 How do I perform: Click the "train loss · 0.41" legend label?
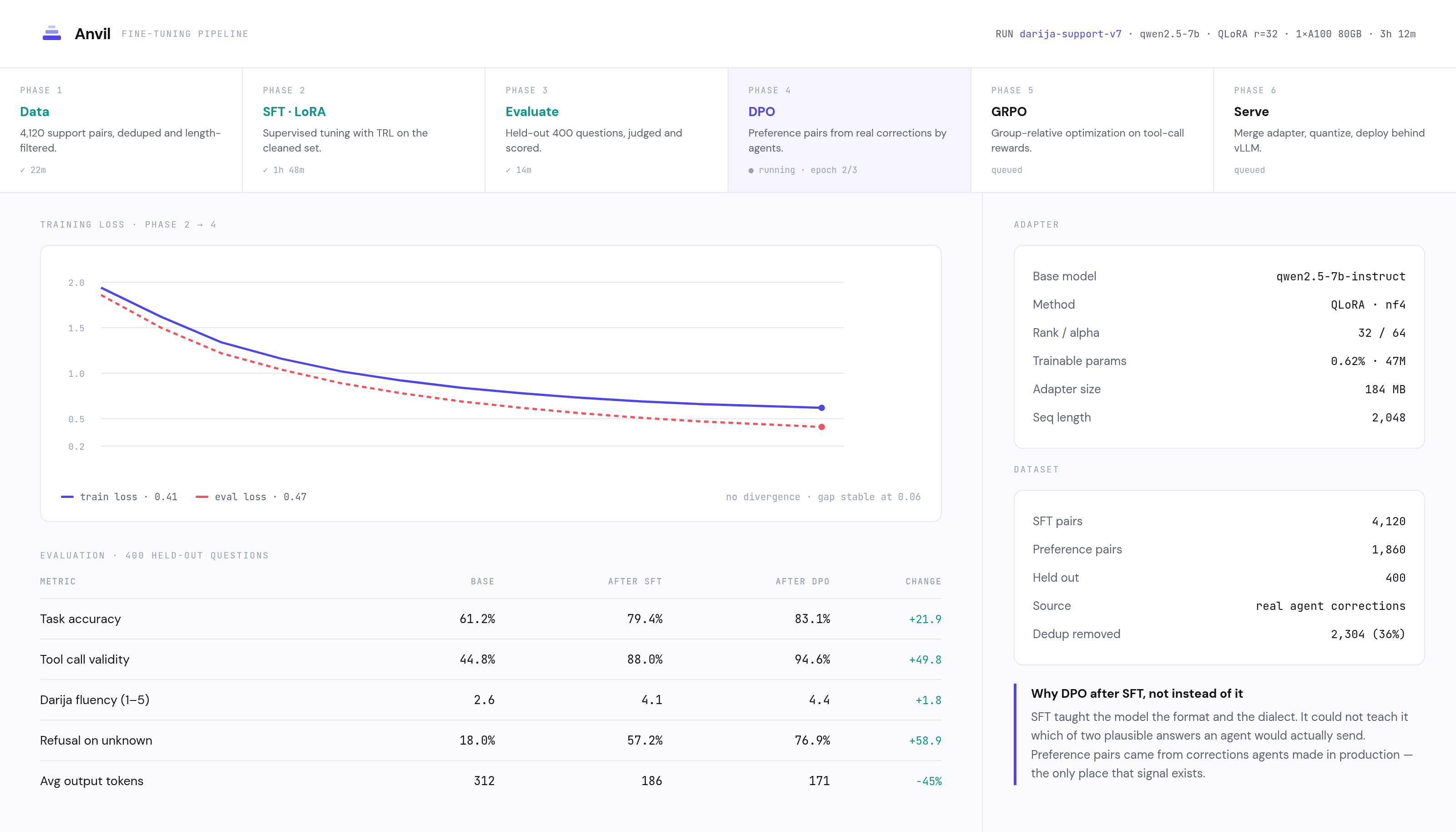128,497
